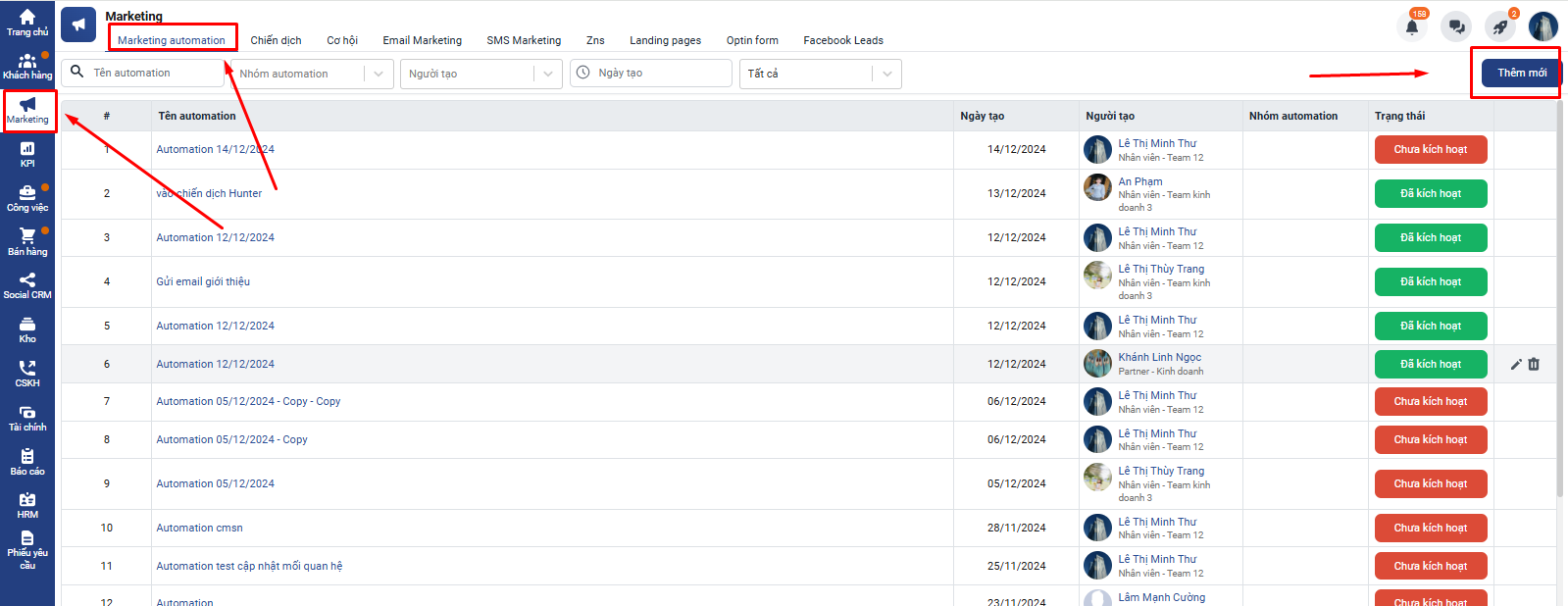Open the Social CRM sidebar module
This screenshot has width=1568, height=606.
tap(27, 285)
